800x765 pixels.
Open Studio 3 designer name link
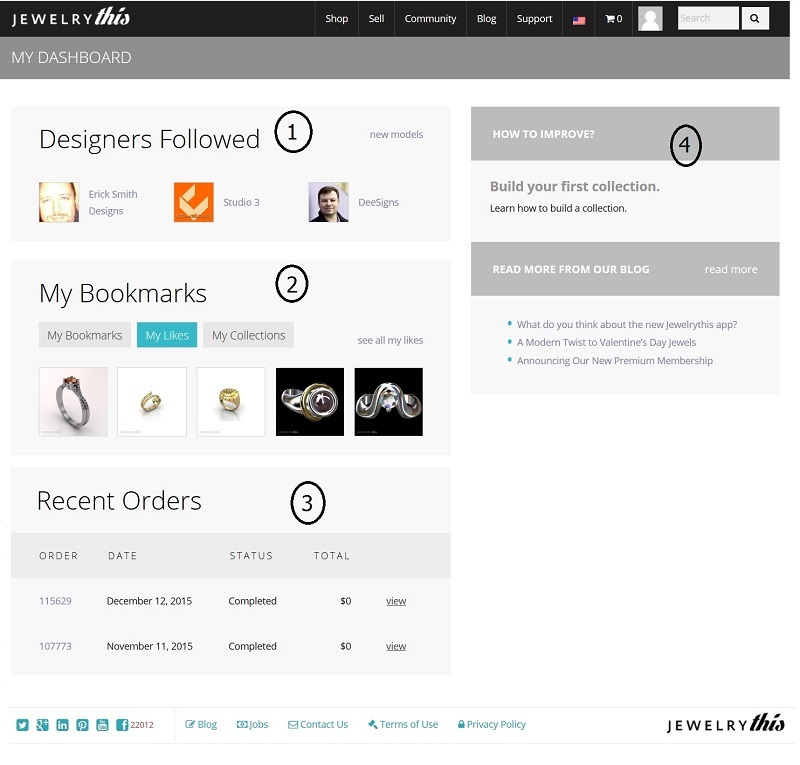pyautogui.click(x=241, y=202)
